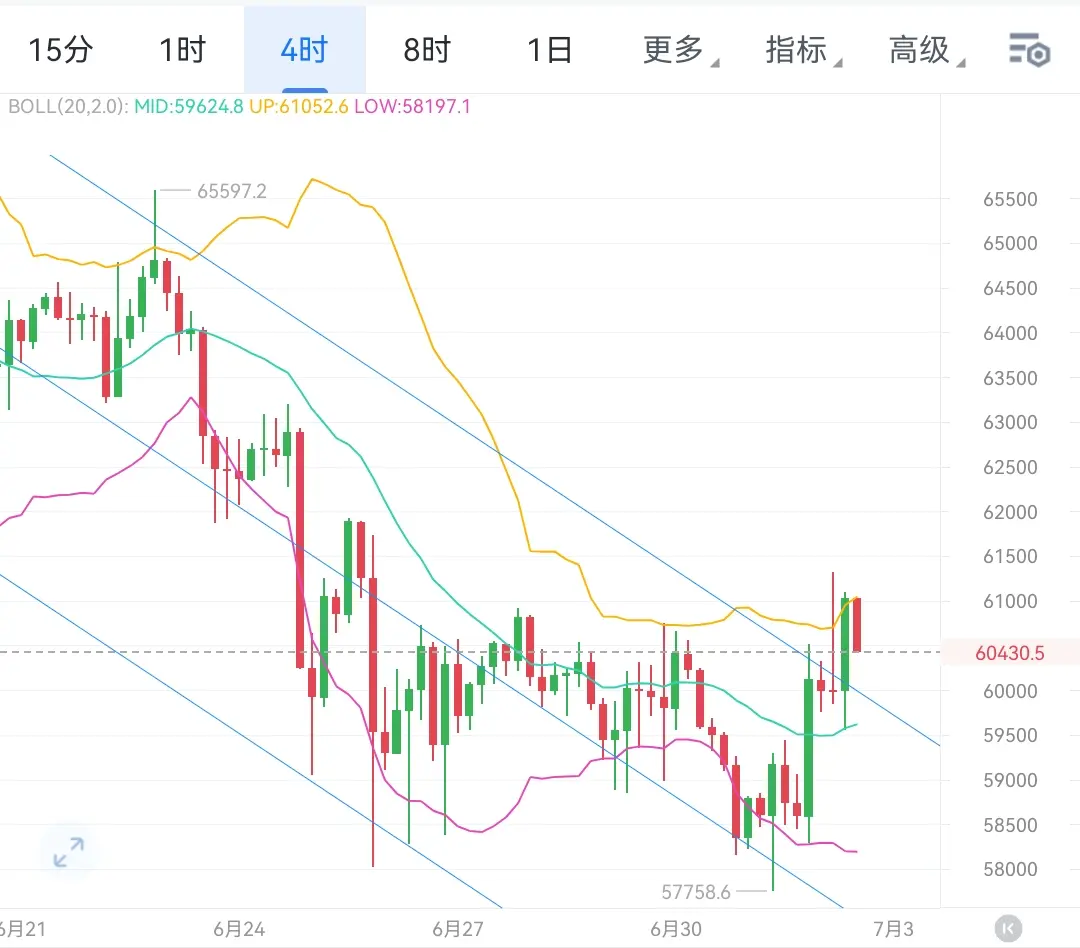
Task: Open the chart settings icon
Action: 1030,50
